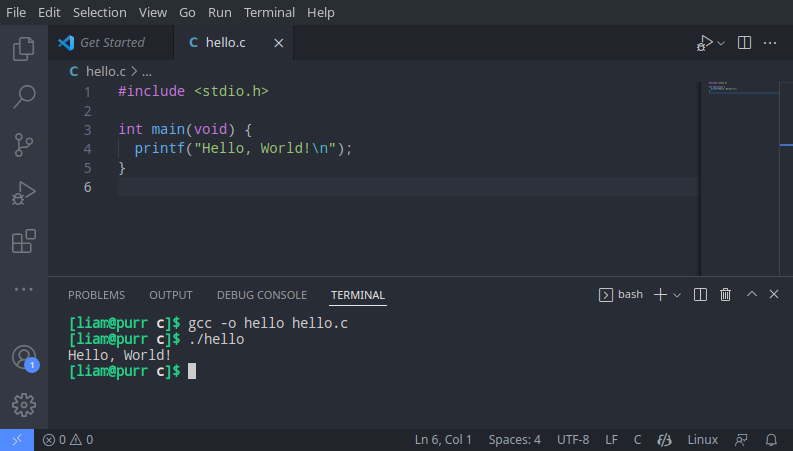
Task: Open the Manage gear icon
Action: (23, 405)
